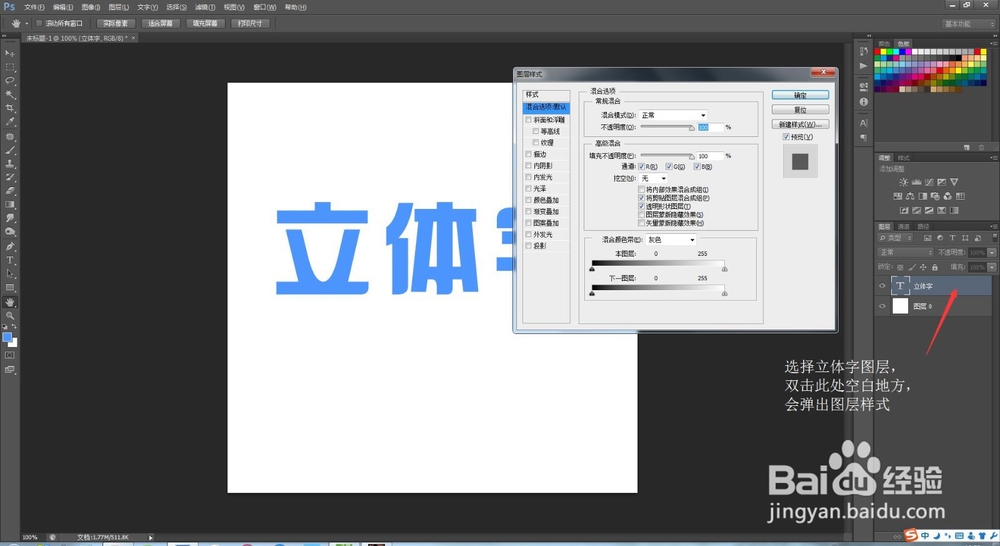Select the Eraser tool
The height and width of the screenshot is (546, 1000).
10,191
